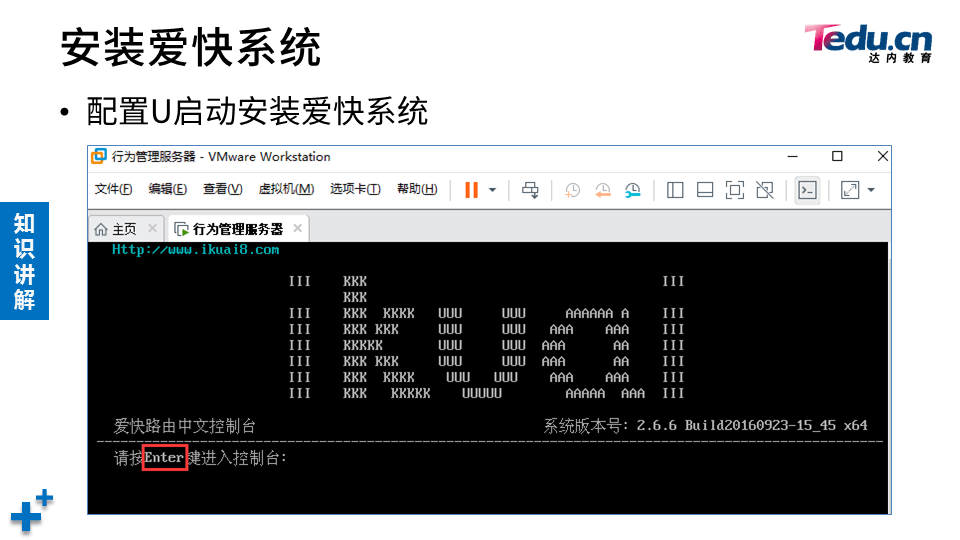
Task: Expand the stretch display dropdown arrow
Action: coord(871,190)
